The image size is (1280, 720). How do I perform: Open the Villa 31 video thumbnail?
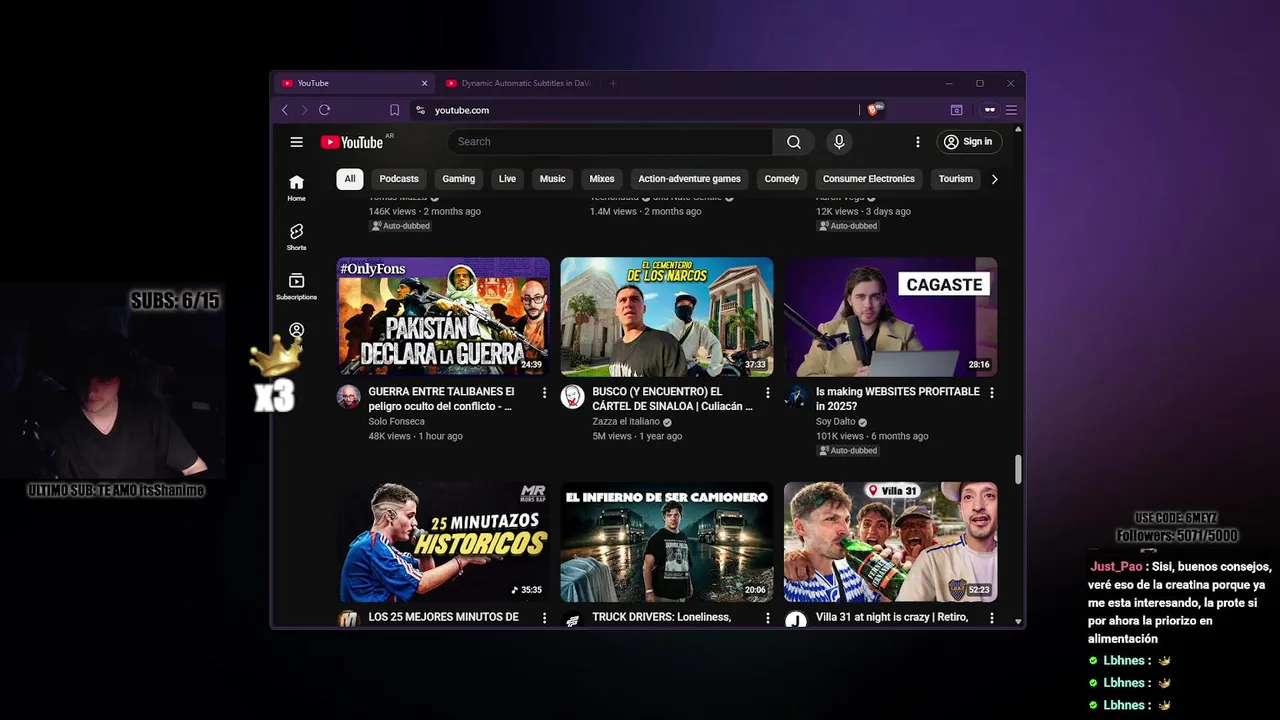[x=891, y=542]
